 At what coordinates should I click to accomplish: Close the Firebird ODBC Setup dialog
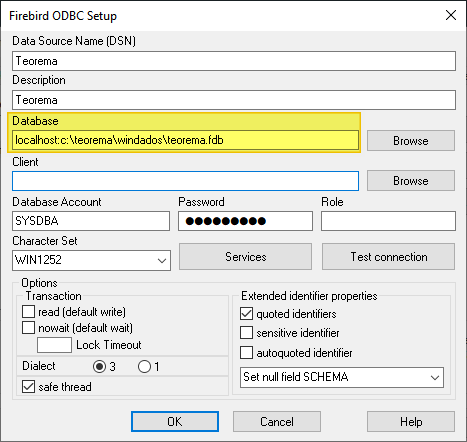pyautogui.click(x=451, y=15)
